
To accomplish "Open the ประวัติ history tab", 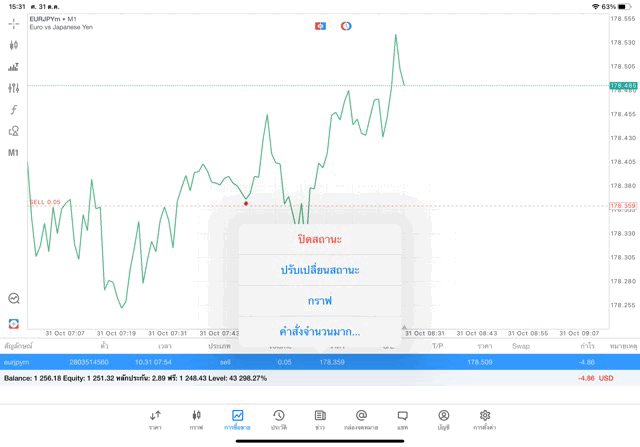I will pos(279,419).
